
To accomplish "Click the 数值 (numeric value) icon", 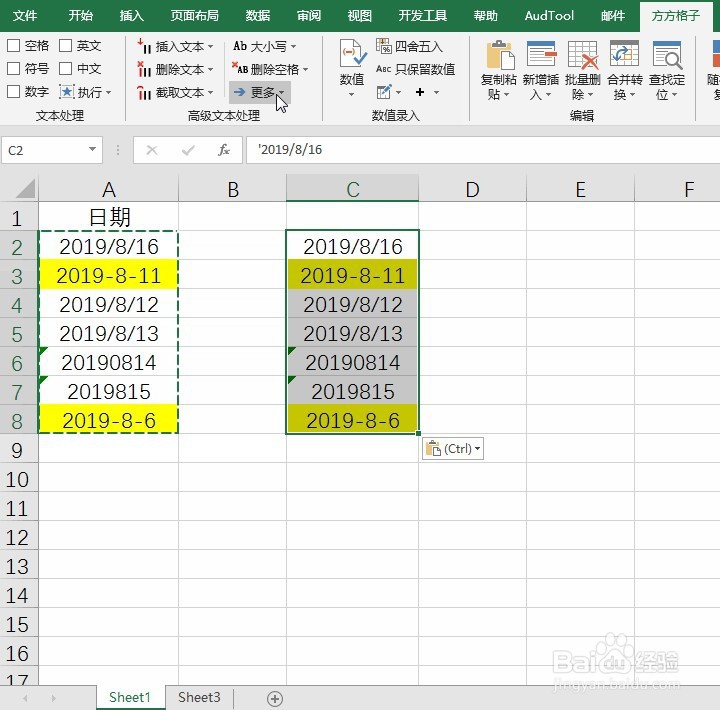I will pos(352,54).
